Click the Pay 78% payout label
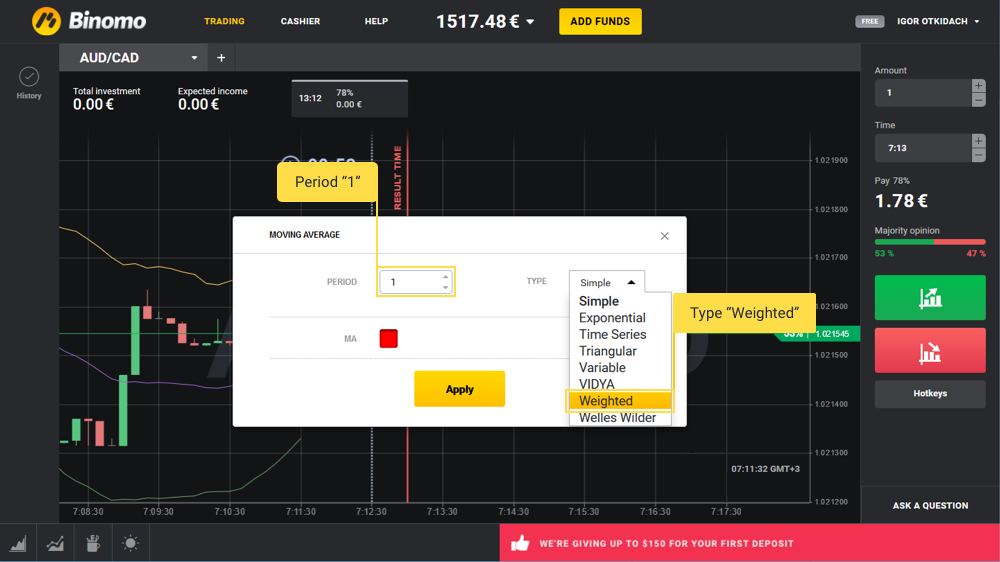This screenshot has height=562, width=1000. 892,181
